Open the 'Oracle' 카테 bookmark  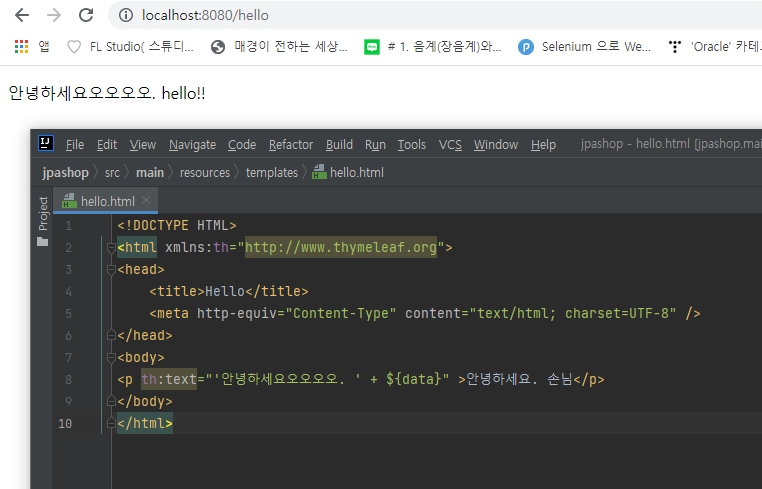coord(714,47)
